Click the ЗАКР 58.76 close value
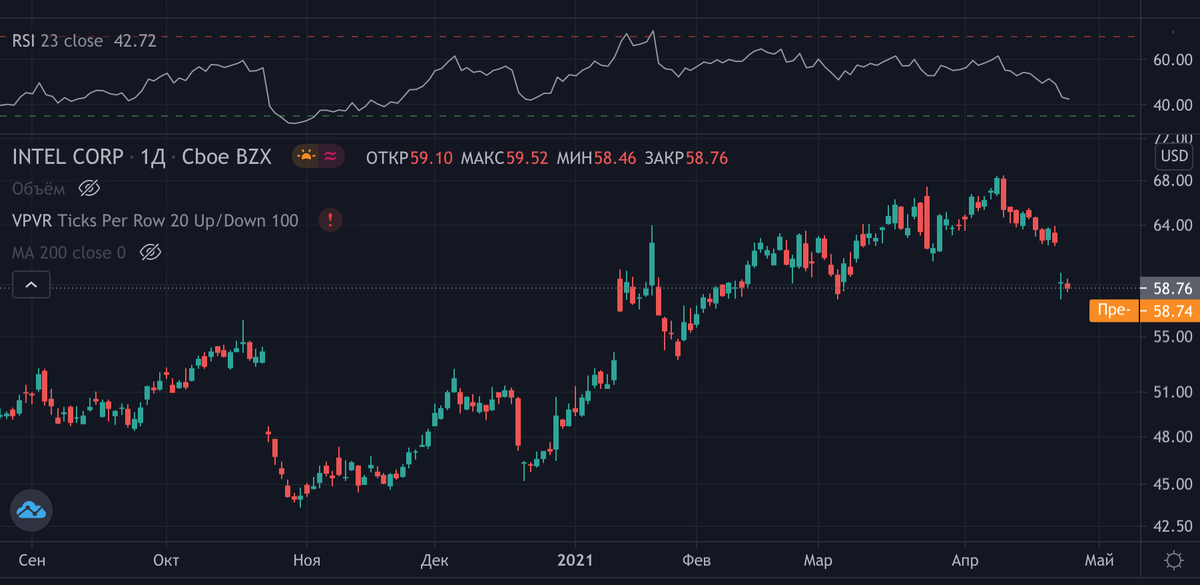1200x585 pixels. tap(686, 157)
